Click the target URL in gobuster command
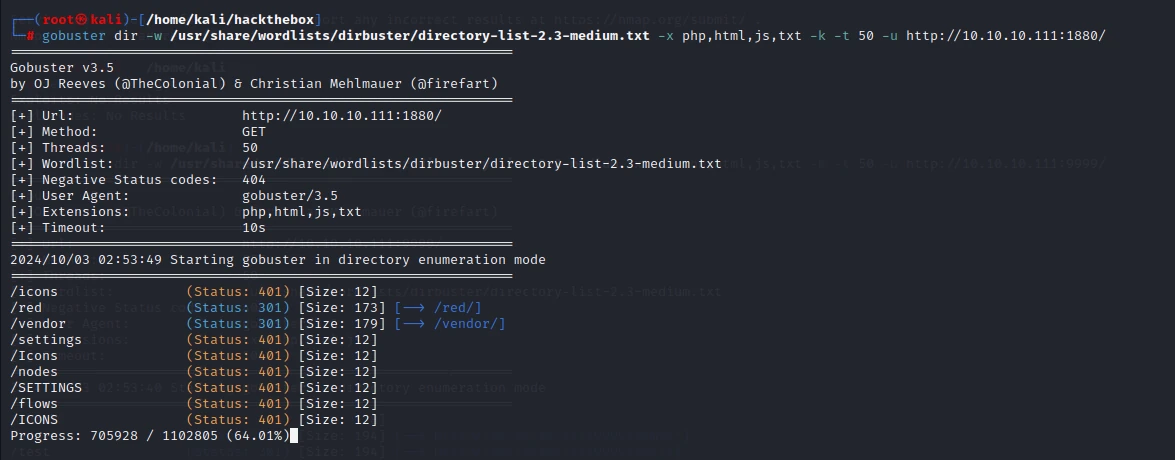The image size is (1175, 460). coord(1006,35)
